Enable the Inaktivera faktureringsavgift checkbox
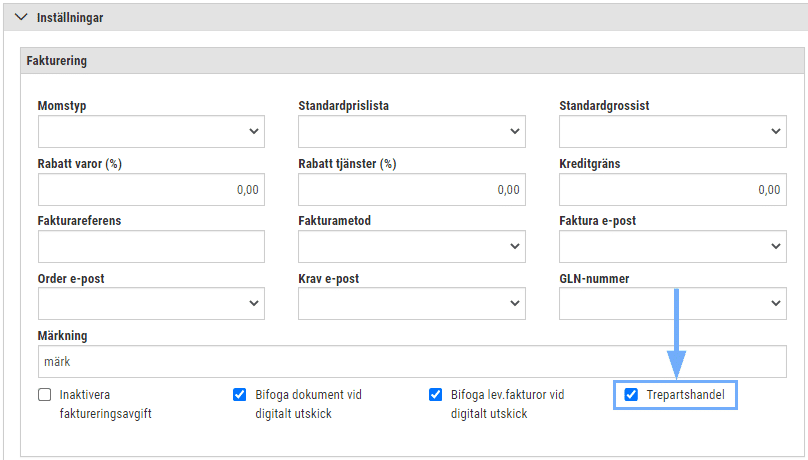Image resolution: width=808 pixels, height=460 pixels. (45, 395)
